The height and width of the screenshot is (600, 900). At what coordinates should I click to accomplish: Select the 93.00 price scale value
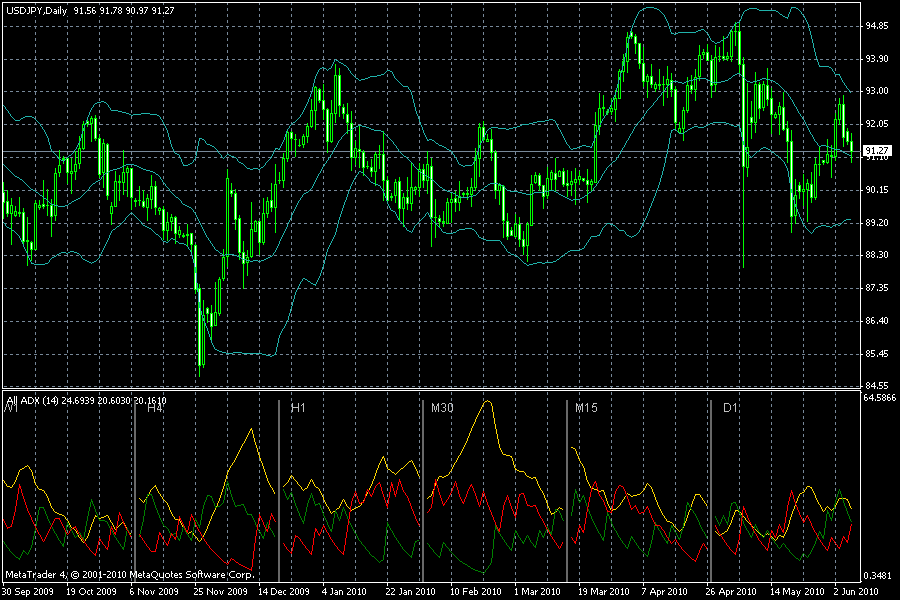coord(876,91)
